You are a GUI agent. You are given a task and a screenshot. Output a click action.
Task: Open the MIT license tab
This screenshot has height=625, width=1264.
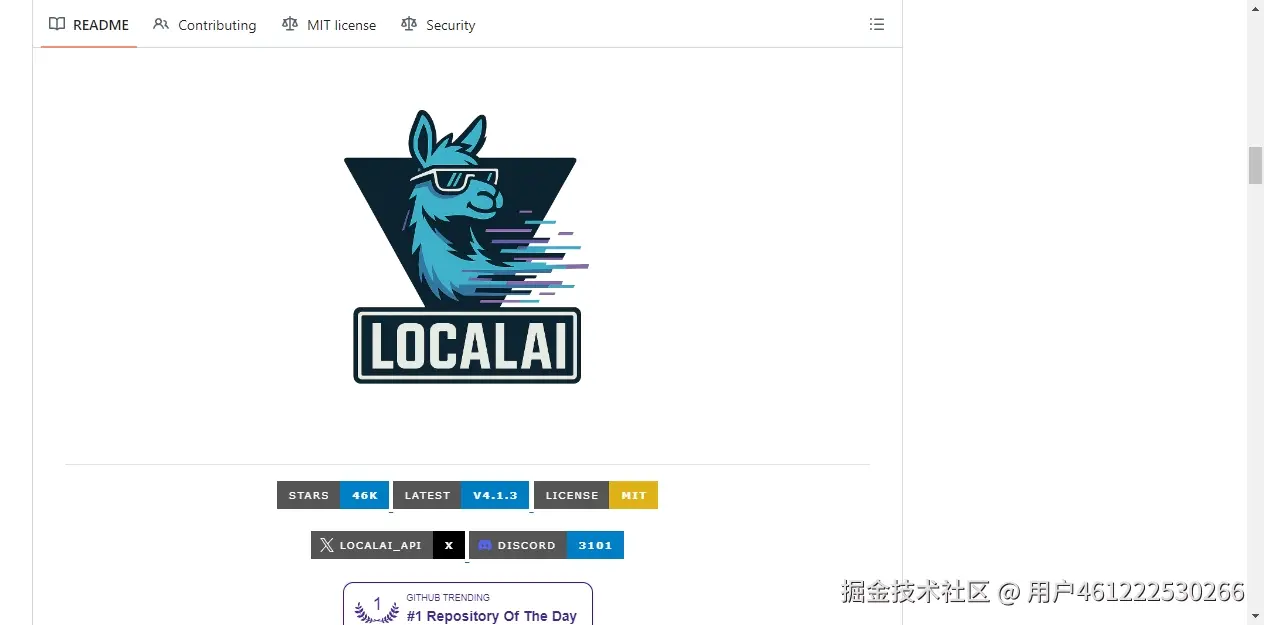[329, 25]
